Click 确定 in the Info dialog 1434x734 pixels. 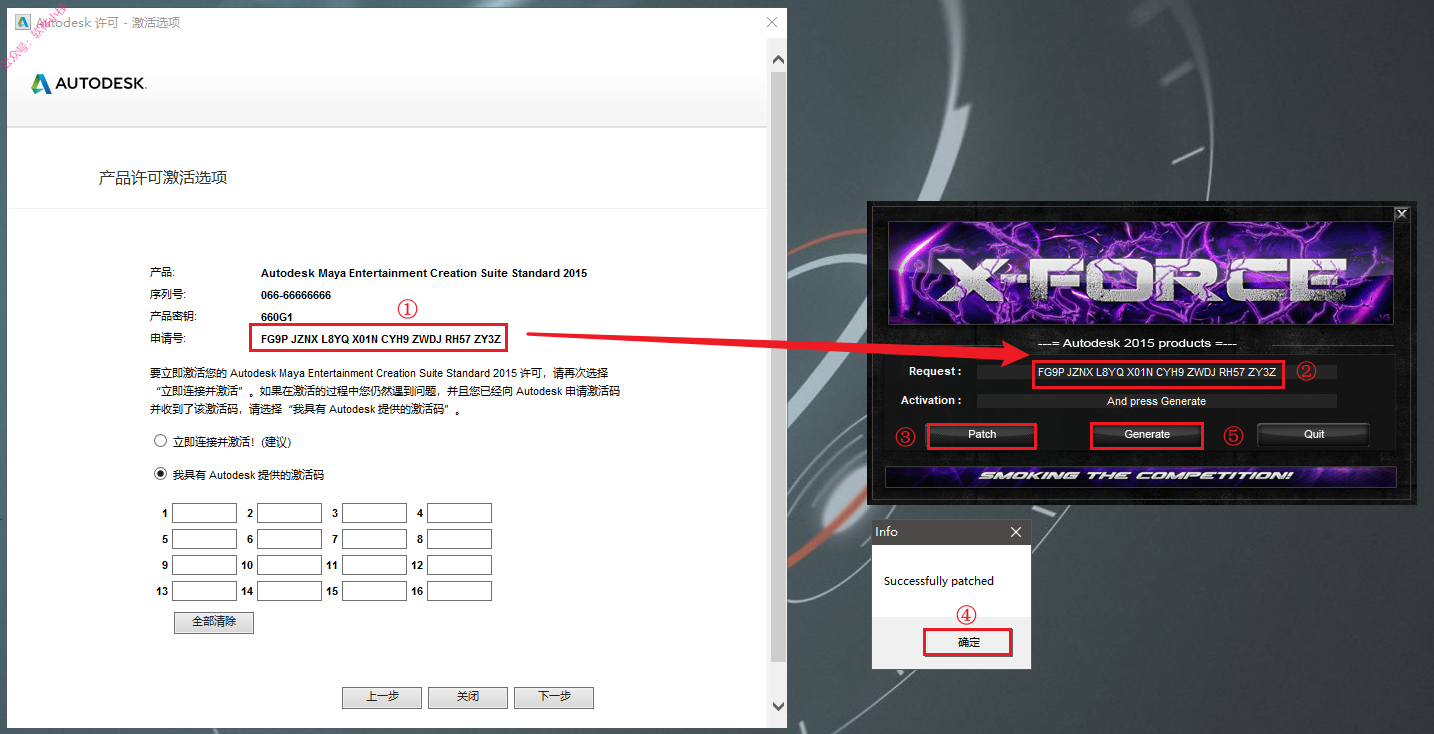click(968, 642)
